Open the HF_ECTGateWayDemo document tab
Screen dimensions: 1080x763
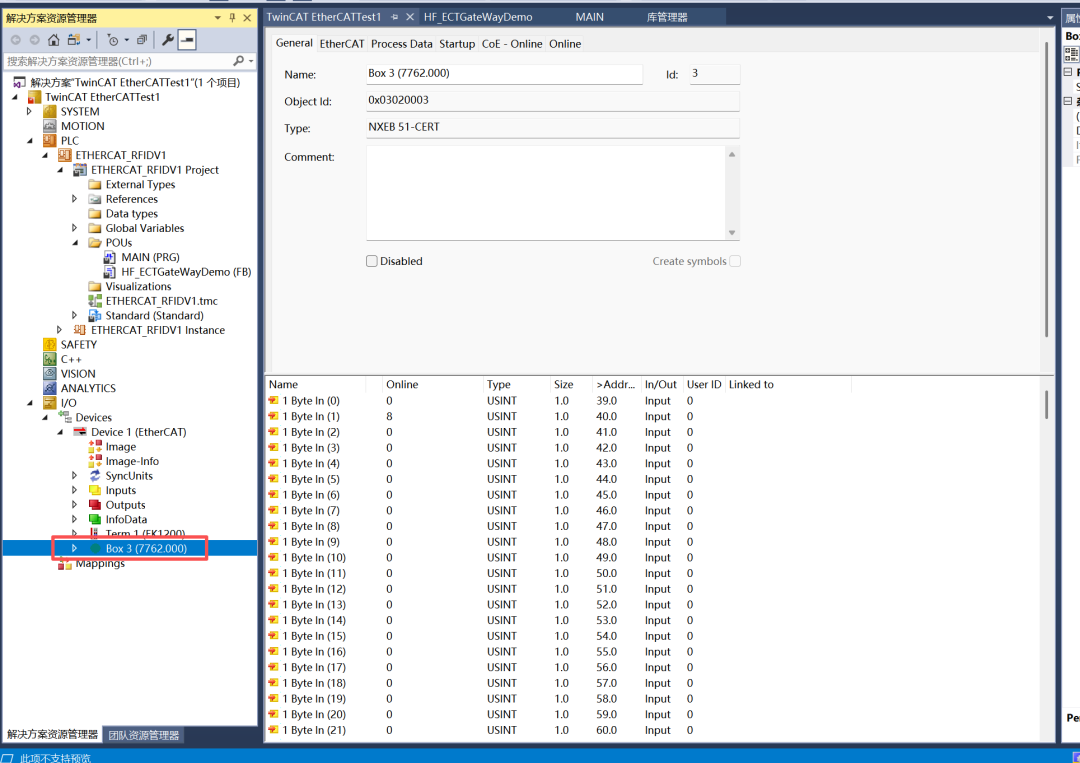tap(478, 17)
